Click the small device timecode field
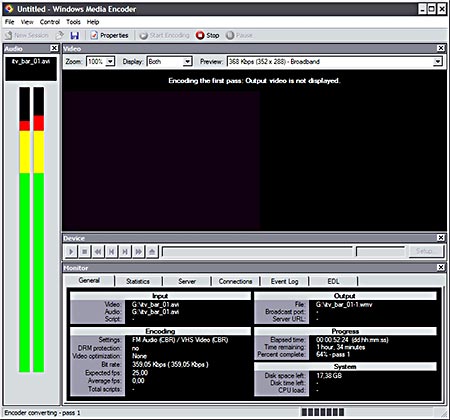The height and width of the screenshot is (420, 450). pos(380,251)
